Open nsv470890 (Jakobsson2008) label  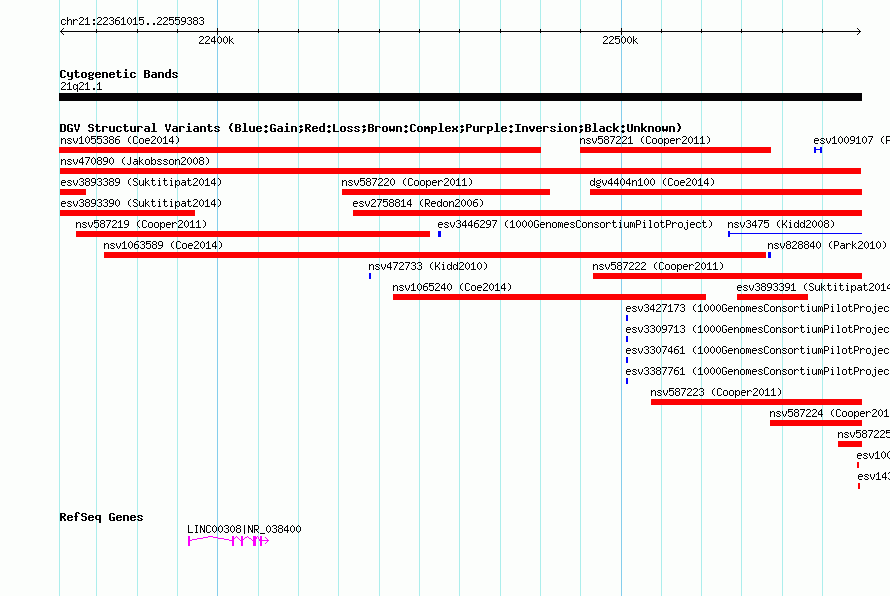[135, 161]
